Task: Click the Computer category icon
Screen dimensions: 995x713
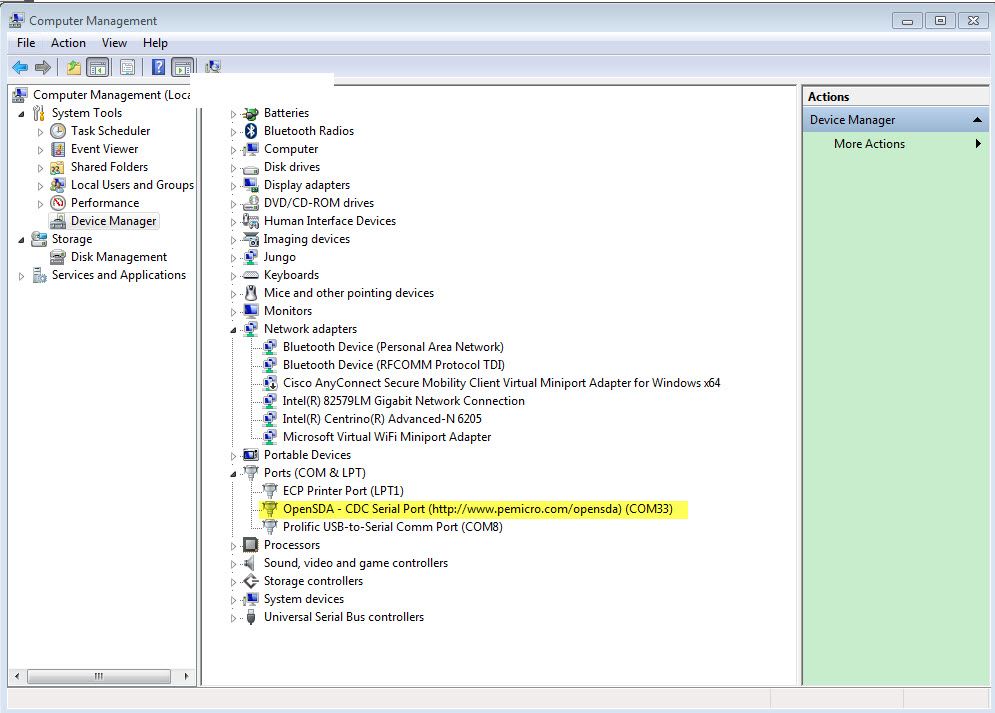Action: 251,149
